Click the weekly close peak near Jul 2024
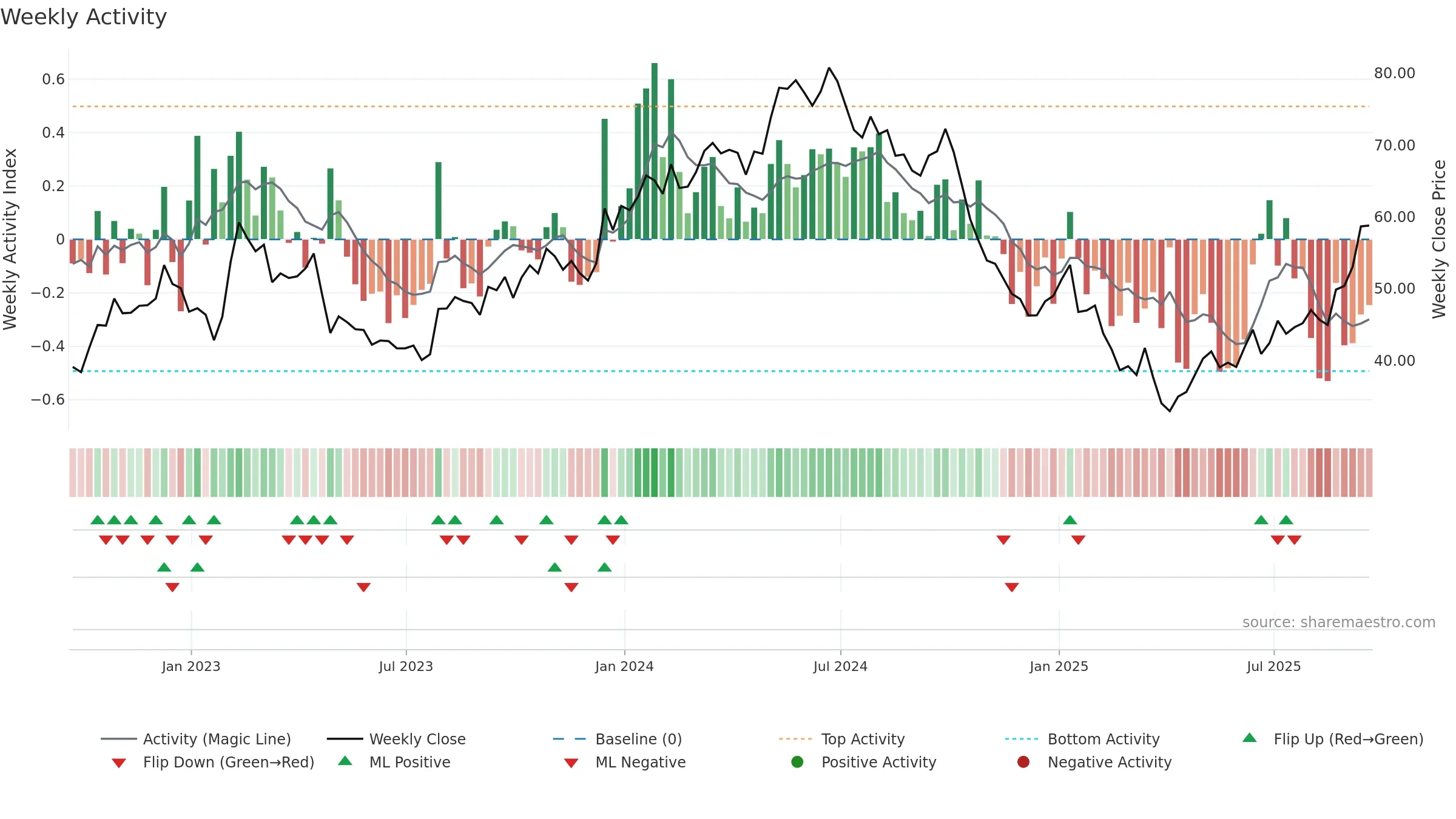Viewport: 1456px width, 819px height. point(829,68)
